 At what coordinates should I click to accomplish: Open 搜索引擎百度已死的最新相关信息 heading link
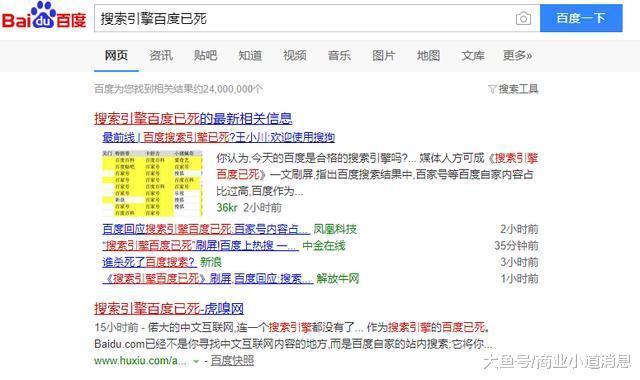tap(193, 119)
